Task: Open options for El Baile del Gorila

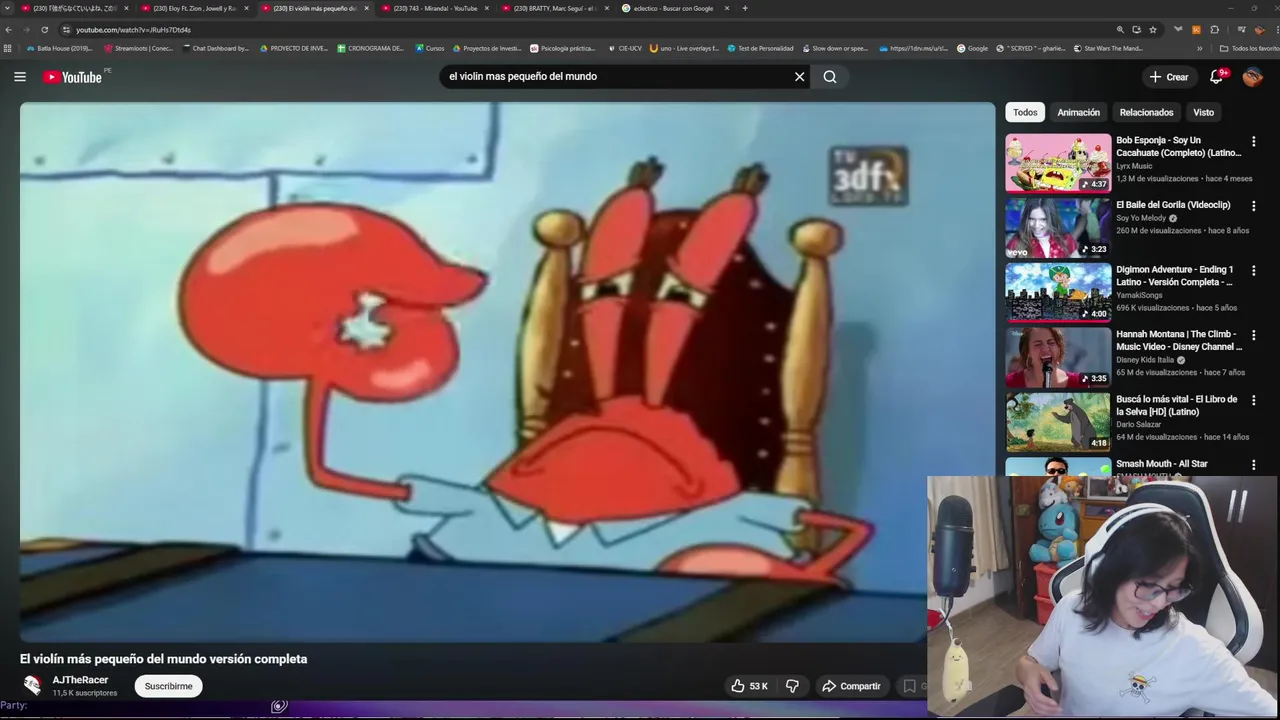Action: pos(1253,206)
